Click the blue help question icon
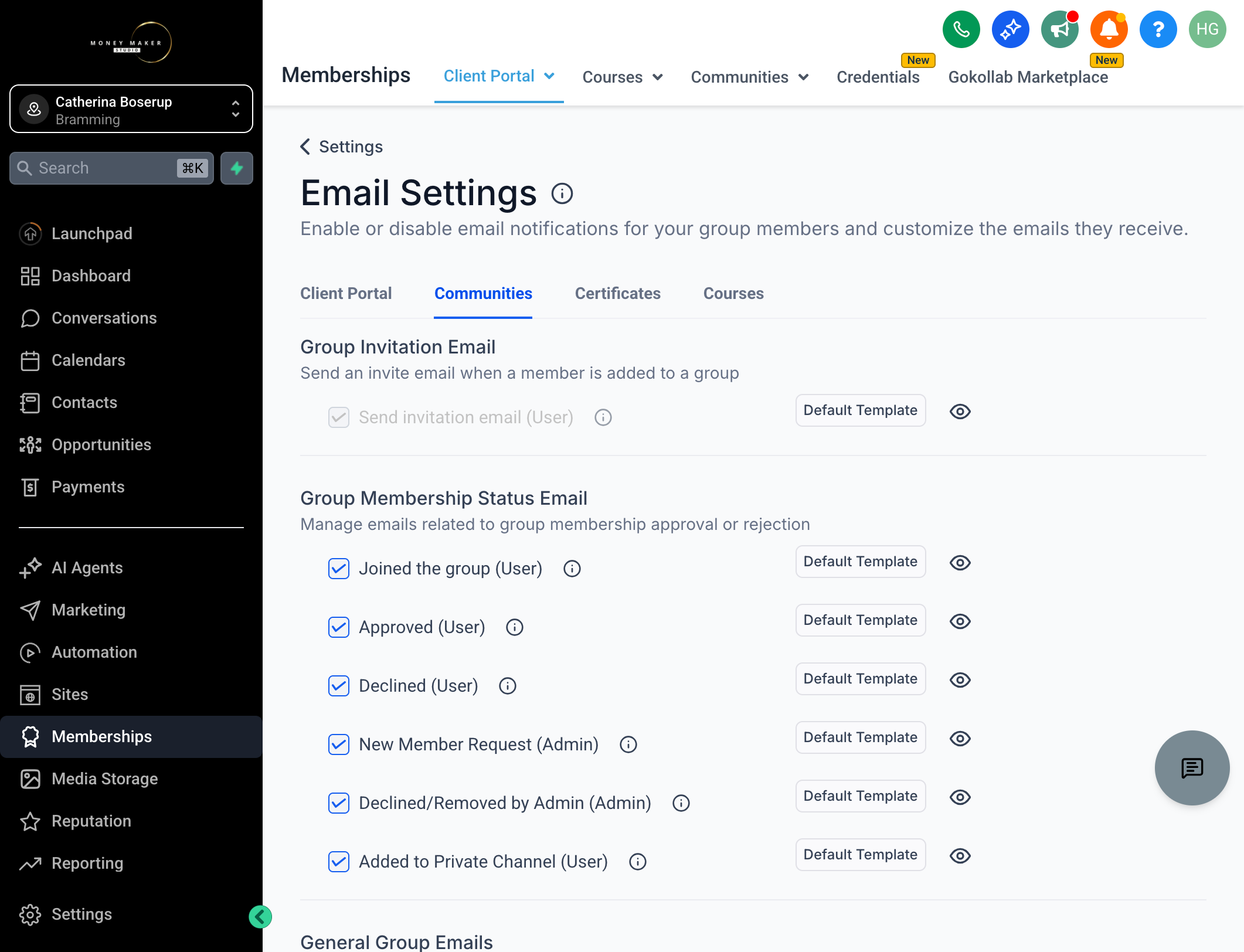This screenshot has width=1244, height=952. [1158, 29]
